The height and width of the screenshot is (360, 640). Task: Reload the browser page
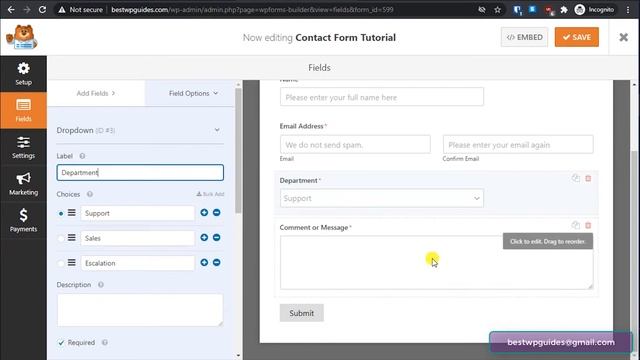[42, 9]
